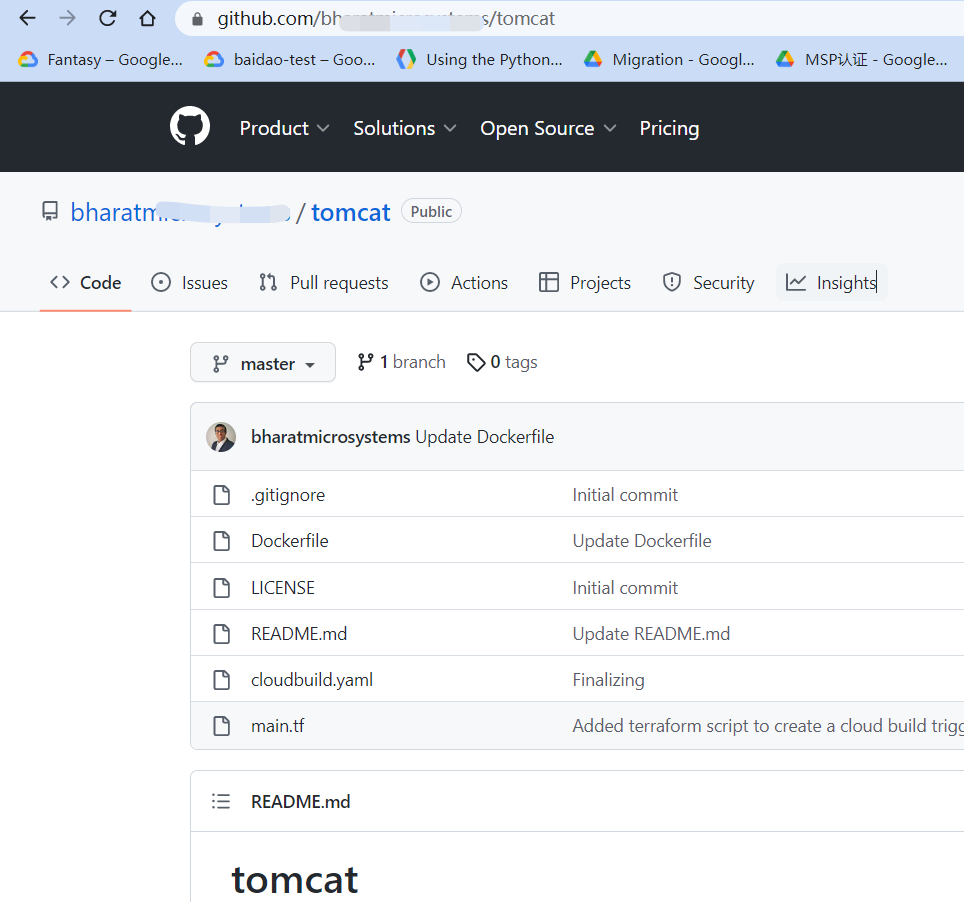Open the Pull requests tab

323,282
